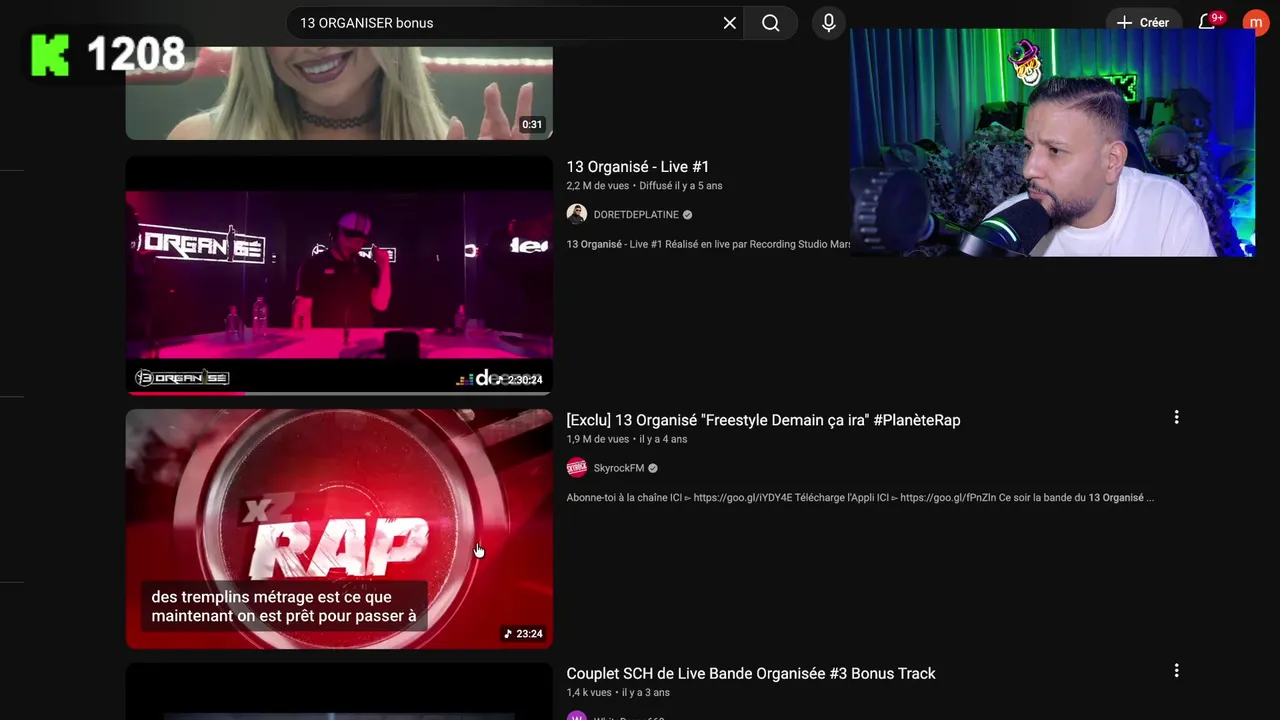Play the 13 Organisé Live #1 thumbnail
The height and width of the screenshot is (720, 1280).
point(339,275)
